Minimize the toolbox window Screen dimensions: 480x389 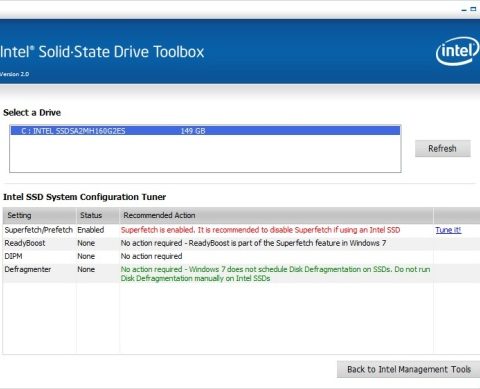(464, 10)
